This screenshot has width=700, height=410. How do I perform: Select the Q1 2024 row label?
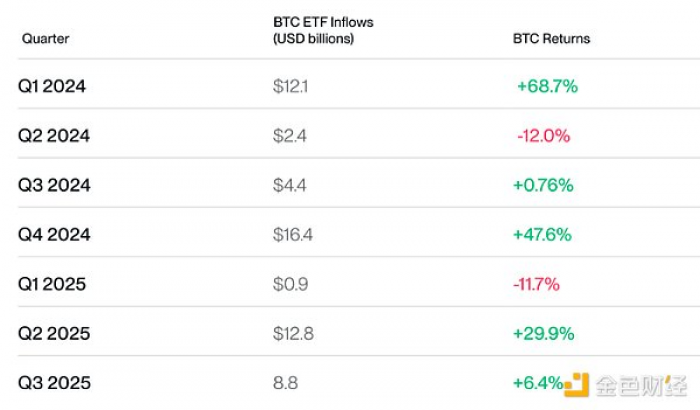tap(52, 86)
